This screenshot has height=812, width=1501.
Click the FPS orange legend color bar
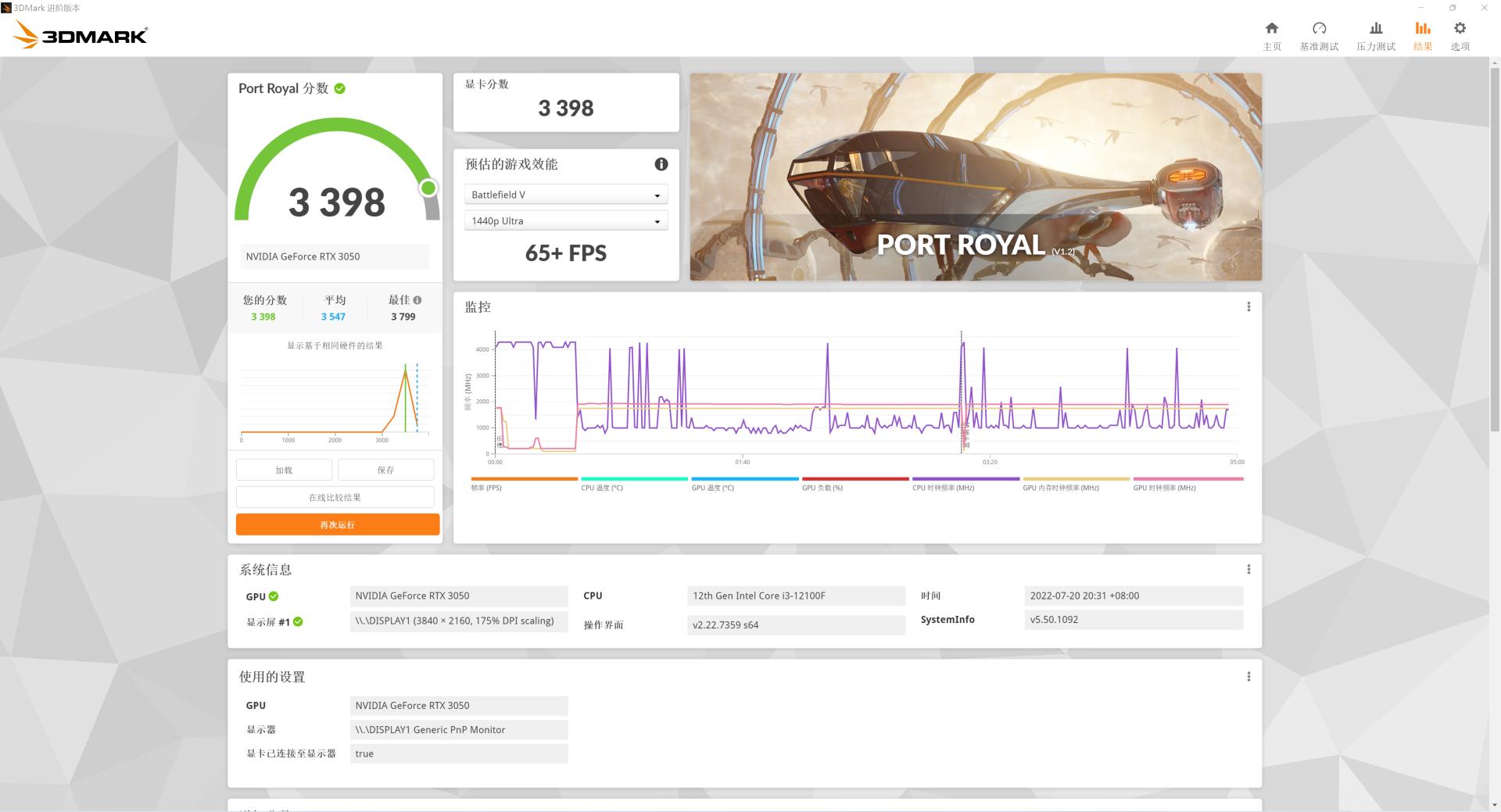click(x=524, y=479)
